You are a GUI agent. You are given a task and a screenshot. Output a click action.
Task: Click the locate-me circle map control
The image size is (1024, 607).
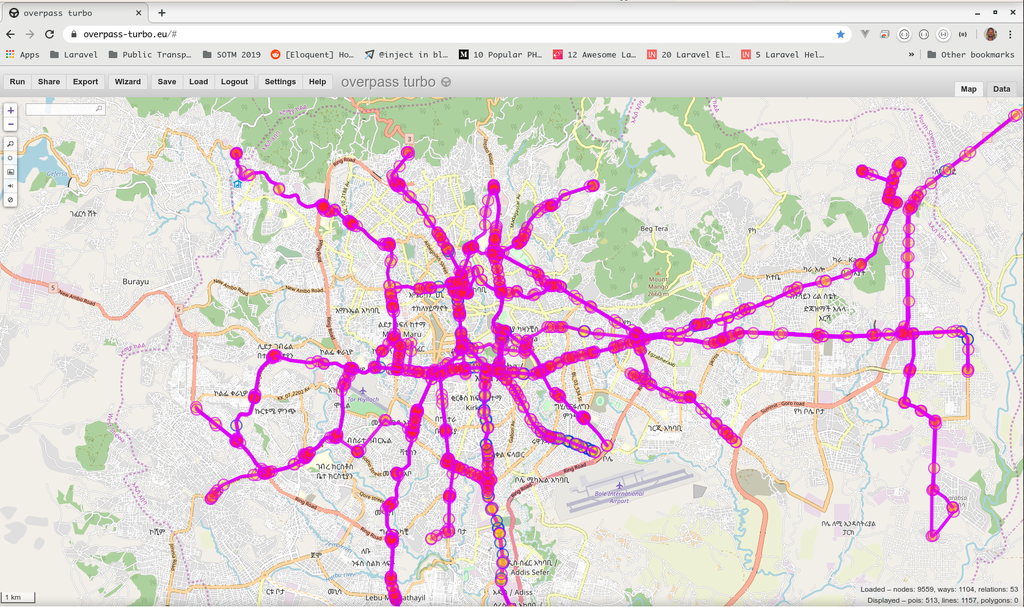click(x=10, y=158)
